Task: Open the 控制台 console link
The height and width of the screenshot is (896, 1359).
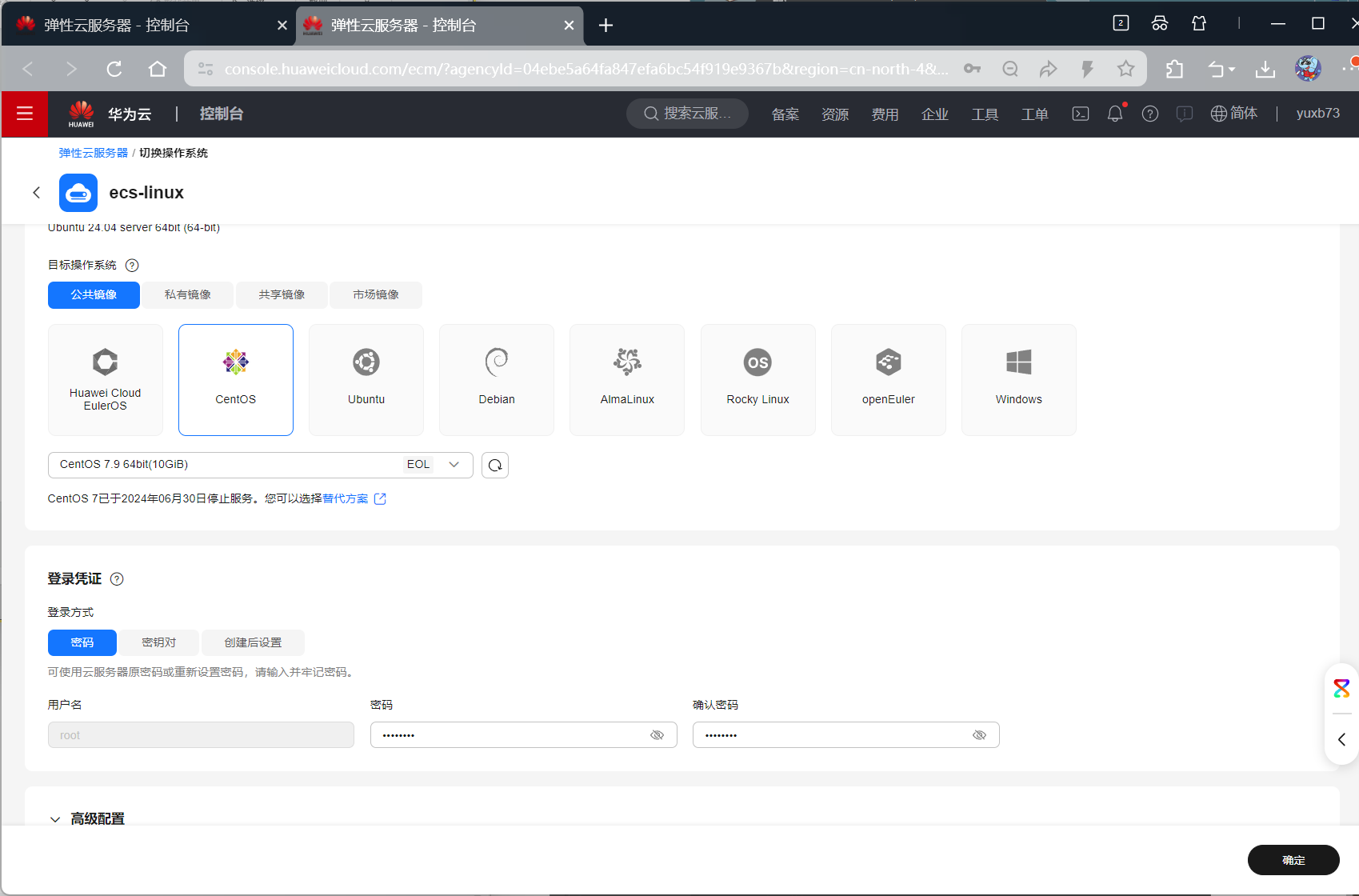Action: pos(222,114)
